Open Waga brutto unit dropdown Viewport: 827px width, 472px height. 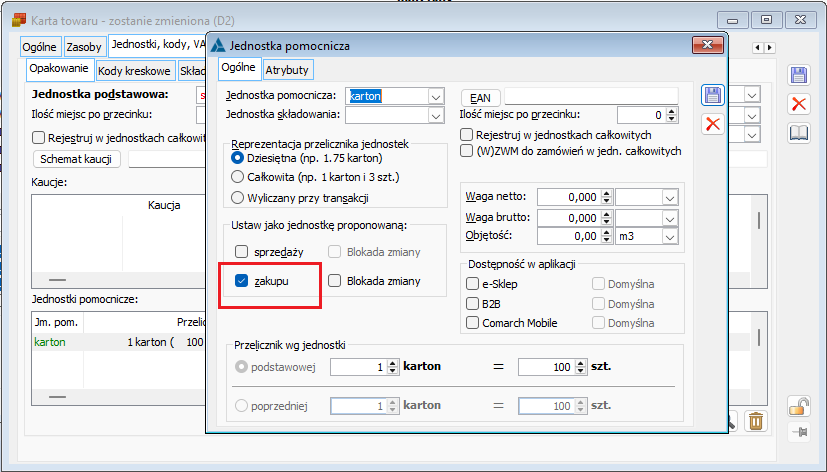[x=670, y=218]
